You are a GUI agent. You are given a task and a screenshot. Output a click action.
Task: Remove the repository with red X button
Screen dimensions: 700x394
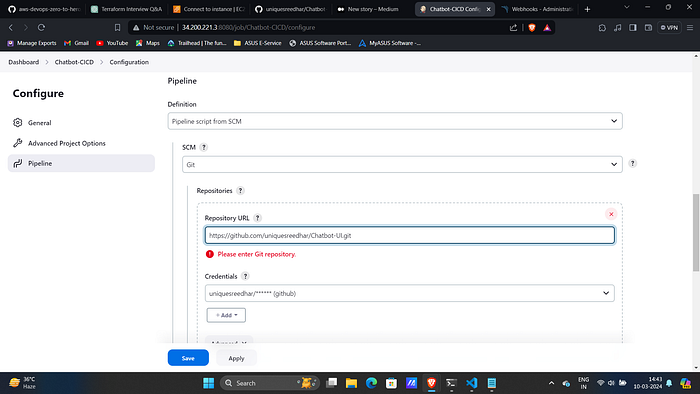click(611, 214)
